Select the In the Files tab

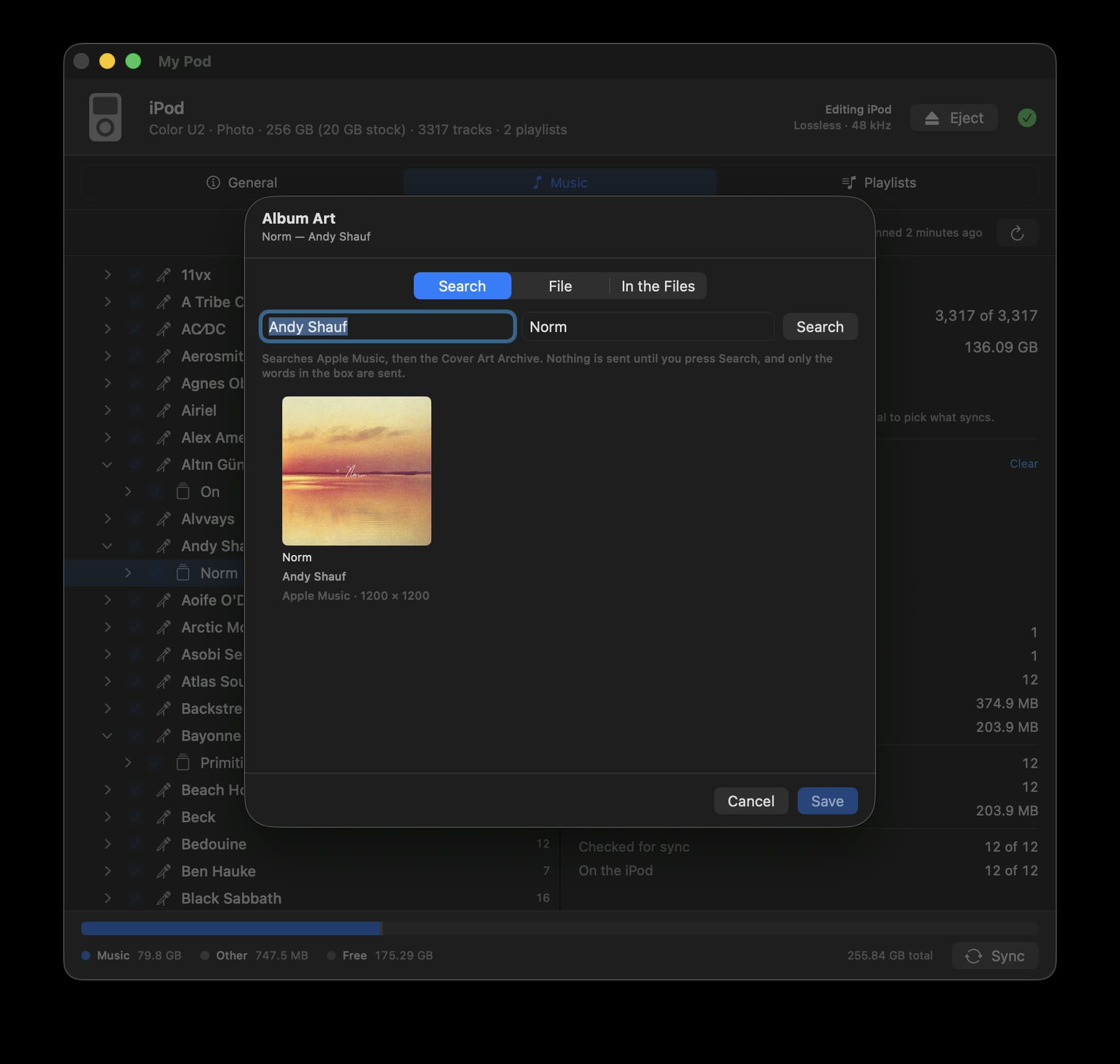(658, 286)
